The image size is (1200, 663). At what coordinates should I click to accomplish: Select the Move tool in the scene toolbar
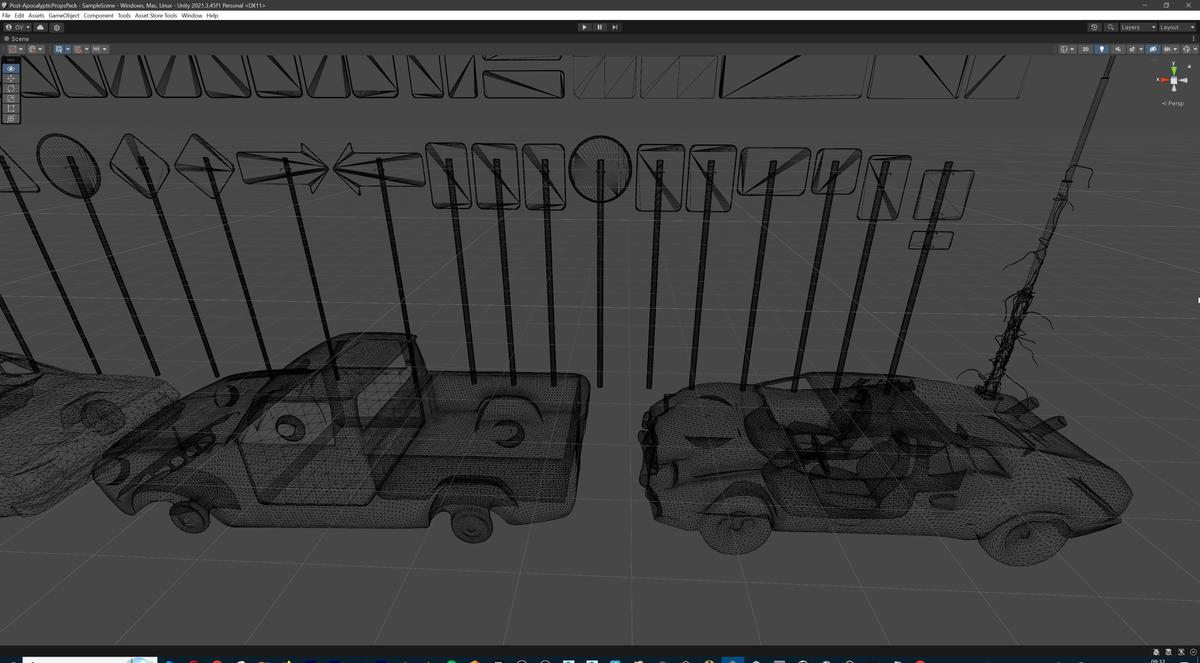(10, 78)
